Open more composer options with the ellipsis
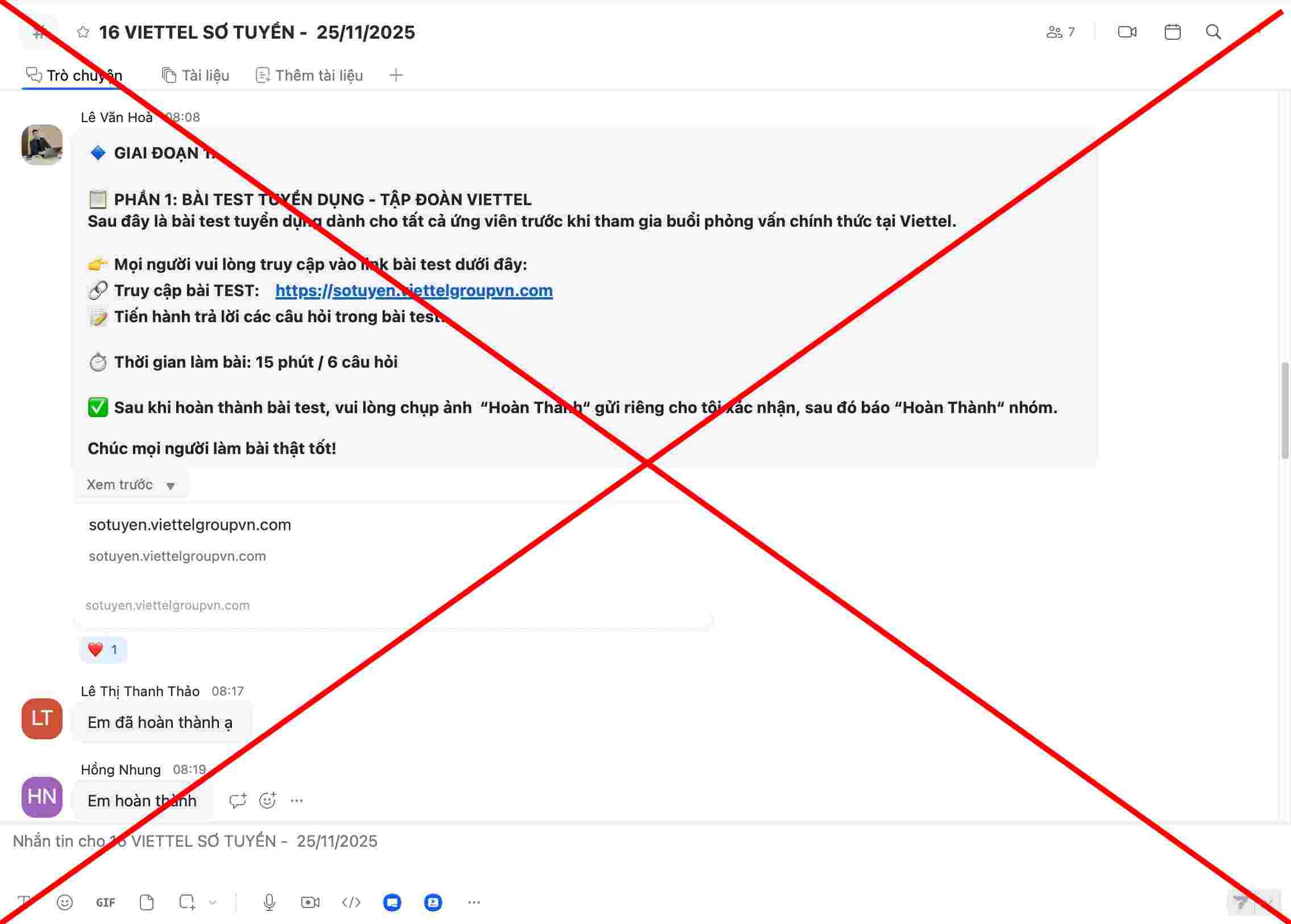 coord(474,902)
